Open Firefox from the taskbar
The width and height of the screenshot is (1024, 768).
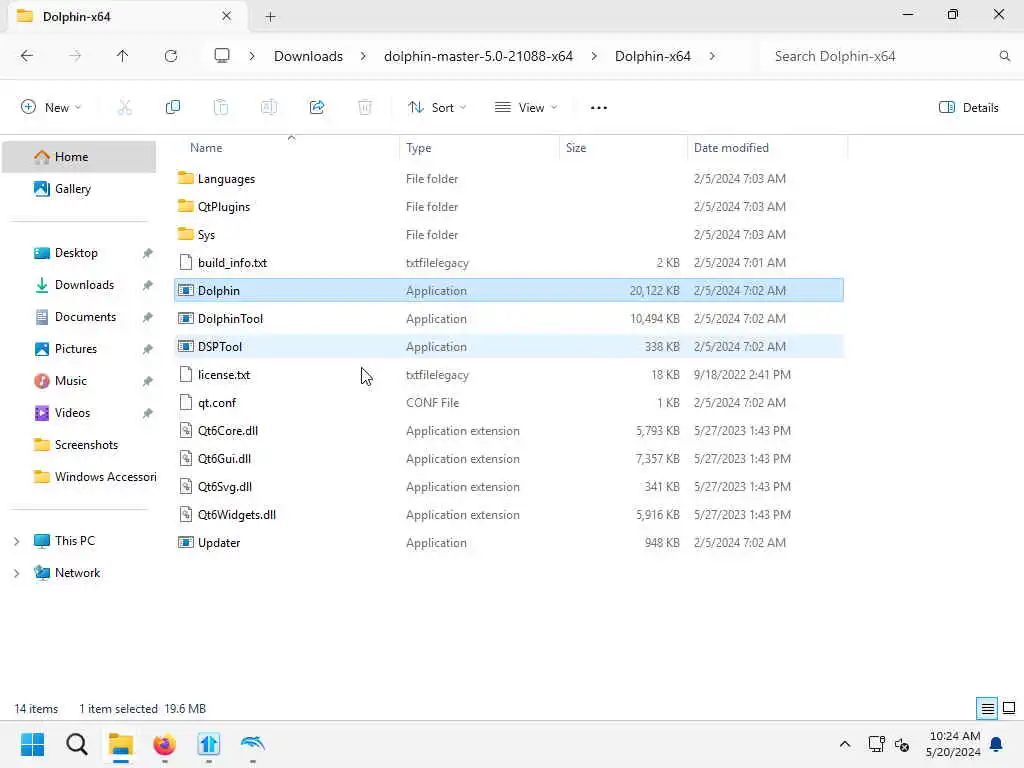coord(165,744)
